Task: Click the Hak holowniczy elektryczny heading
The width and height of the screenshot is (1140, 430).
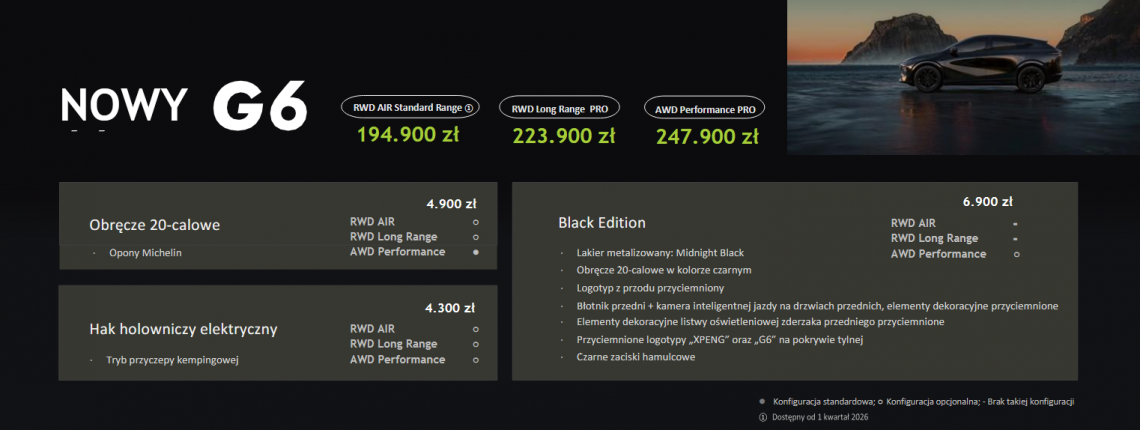Action: [183, 328]
